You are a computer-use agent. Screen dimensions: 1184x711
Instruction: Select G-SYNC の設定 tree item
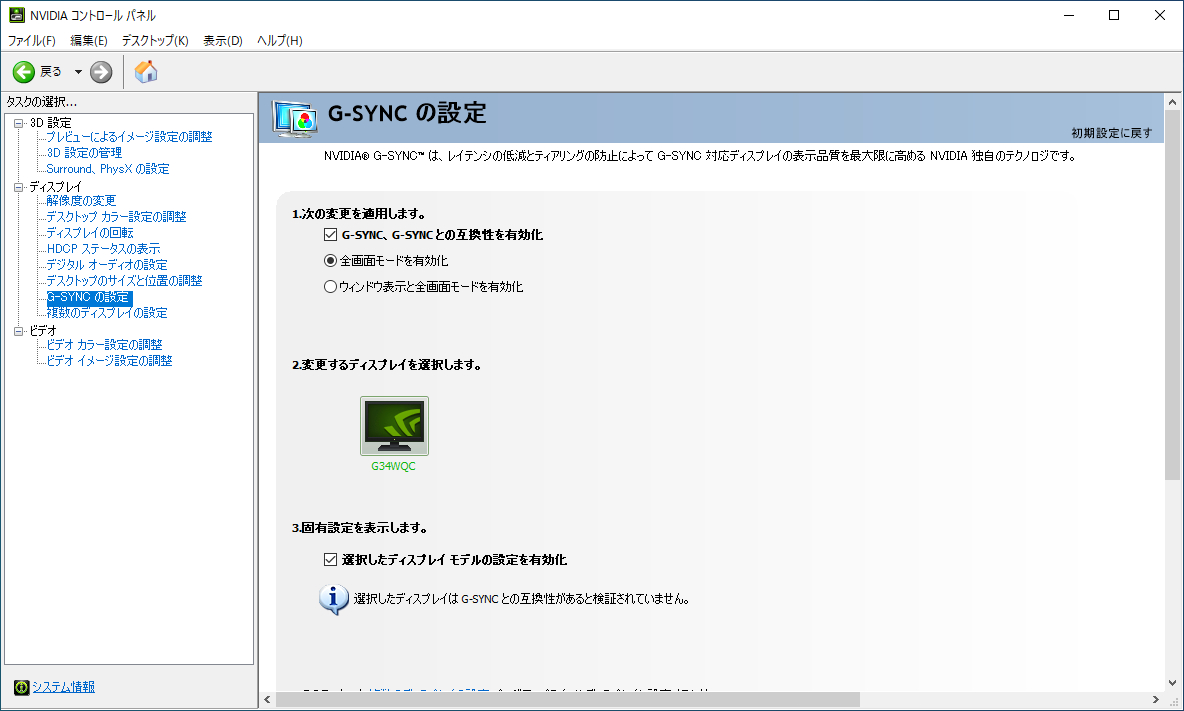[89, 297]
